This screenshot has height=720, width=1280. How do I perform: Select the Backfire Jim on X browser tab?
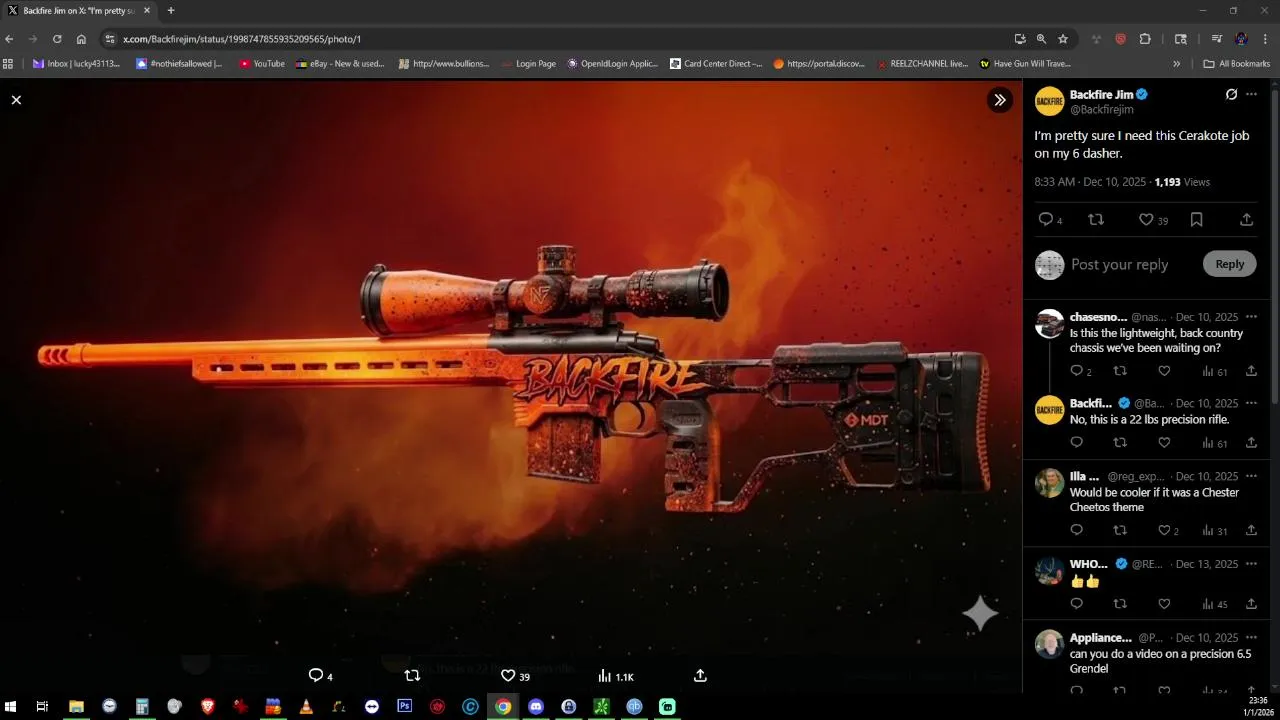(x=78, y=10)
